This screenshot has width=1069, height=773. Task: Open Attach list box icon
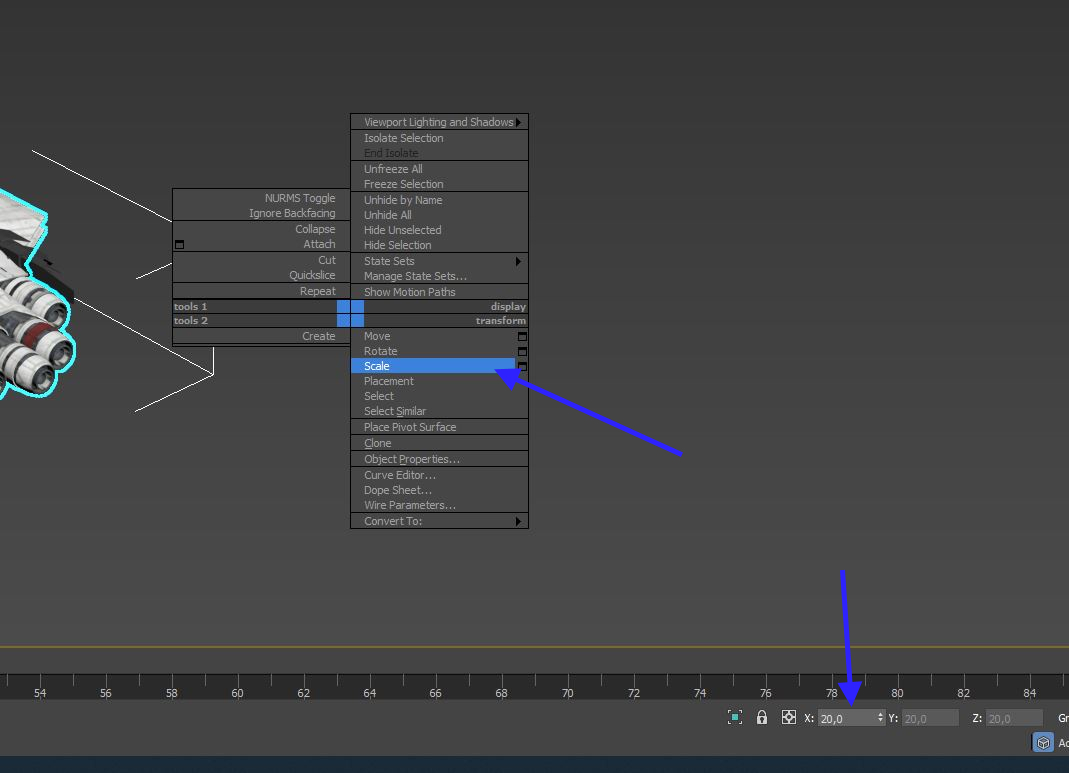[179, 245]
